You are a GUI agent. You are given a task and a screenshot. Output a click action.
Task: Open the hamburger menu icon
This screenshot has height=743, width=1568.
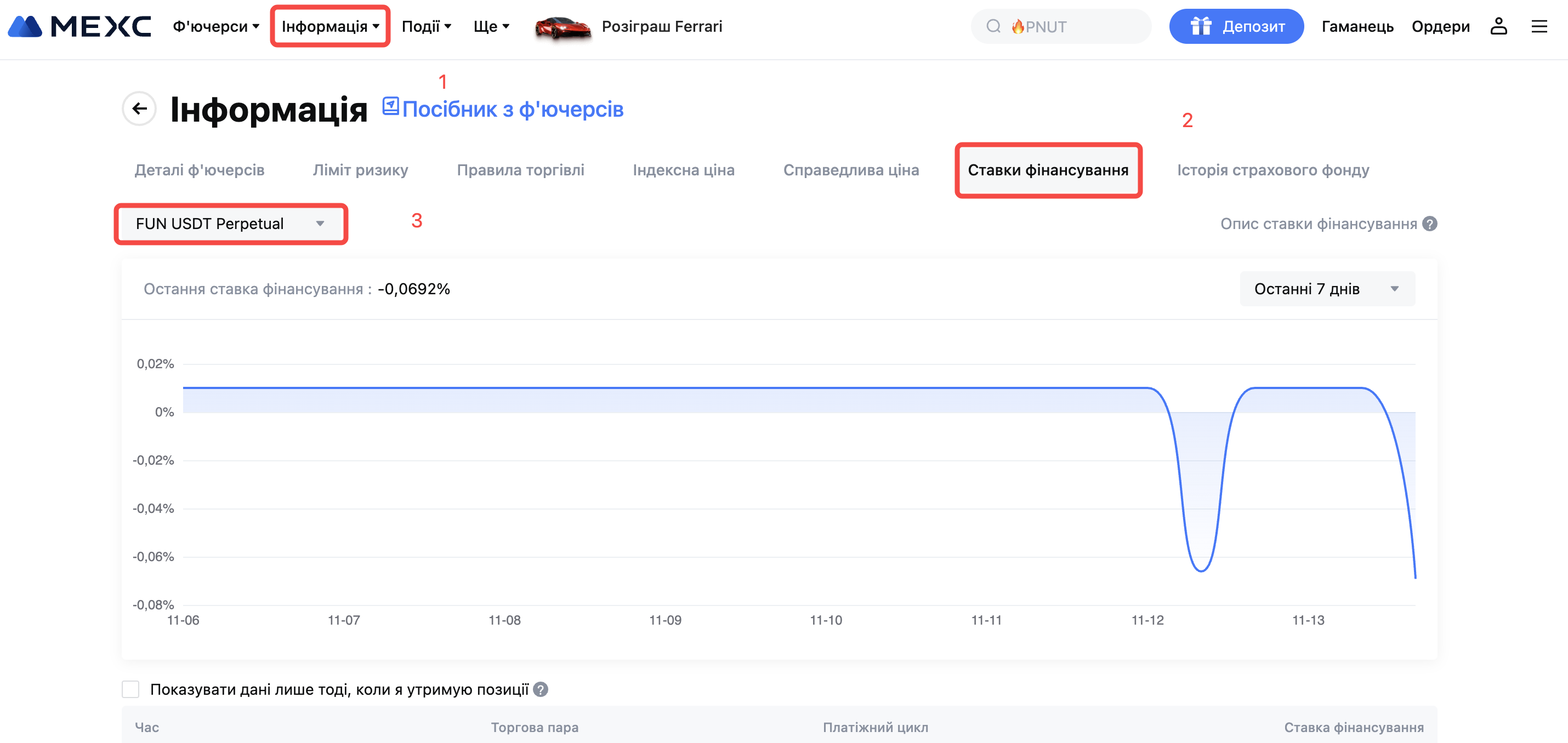[1539, 26]
